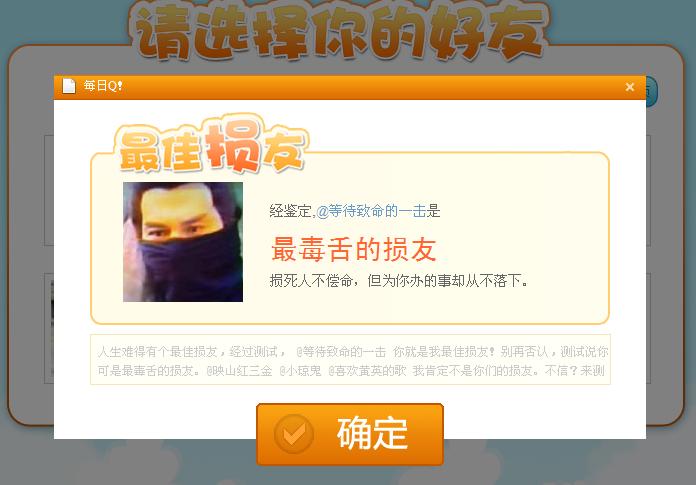The height and width of the screenshot is (485, 696).
Task: Click the masked-man avatar photo
Action: tap(183, 242)
